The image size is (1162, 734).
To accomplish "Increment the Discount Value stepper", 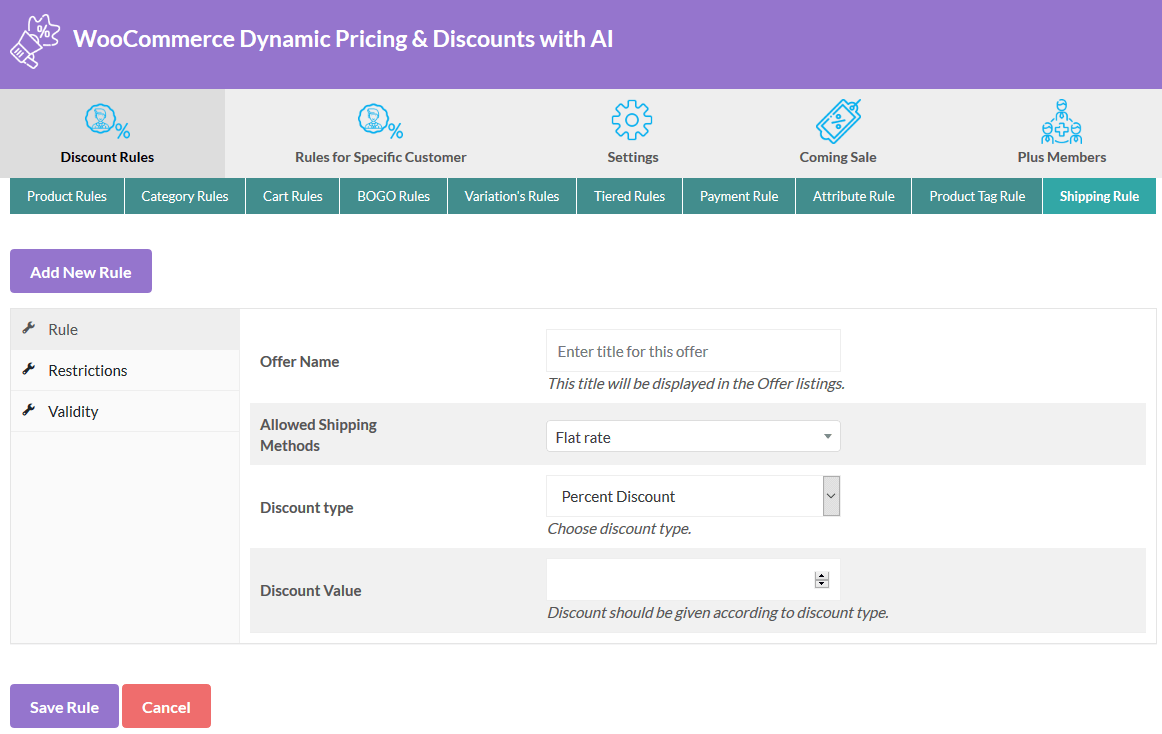I will pos(821,574).
